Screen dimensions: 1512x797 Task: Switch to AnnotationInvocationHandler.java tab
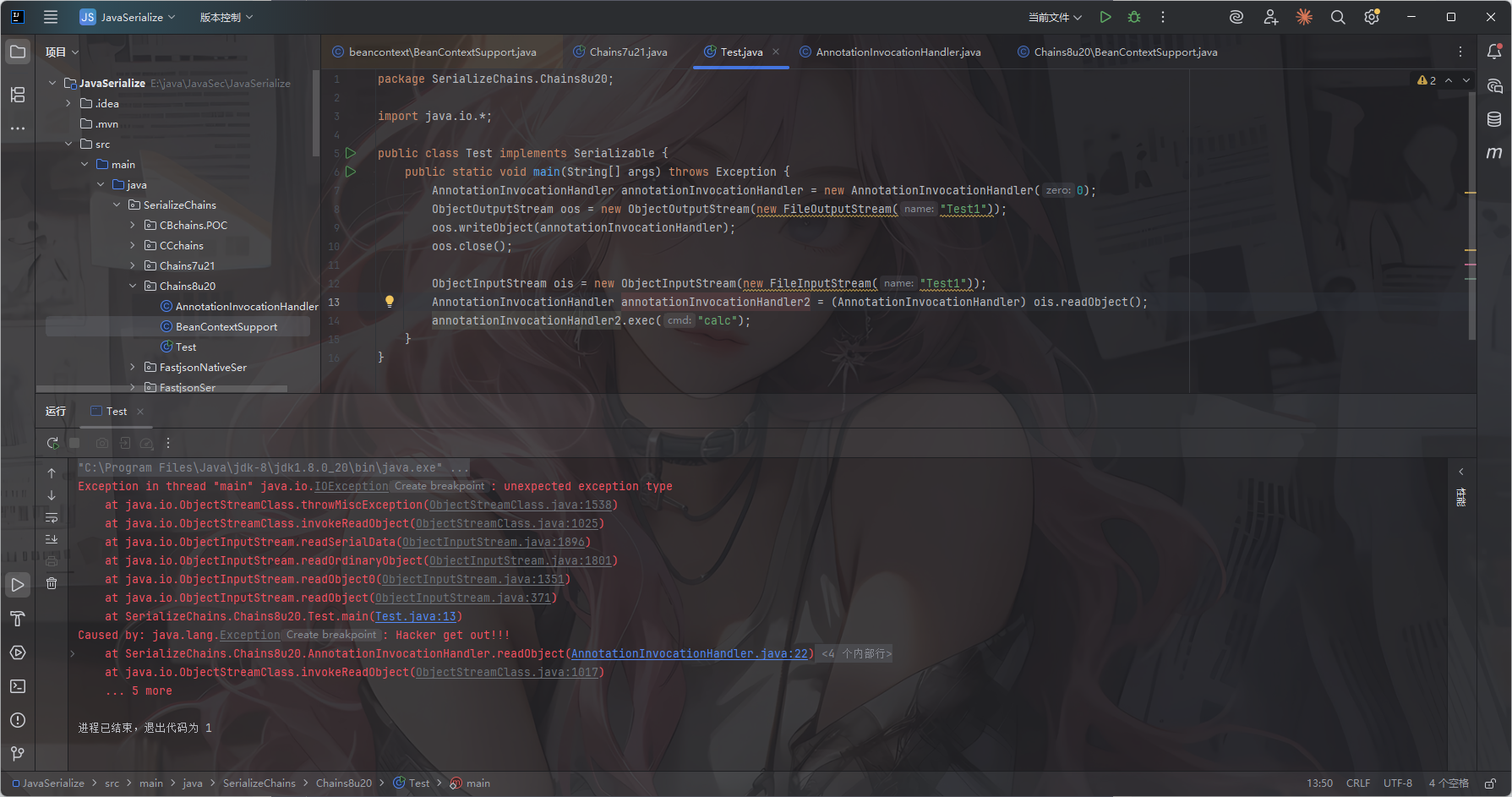point(898,52)
